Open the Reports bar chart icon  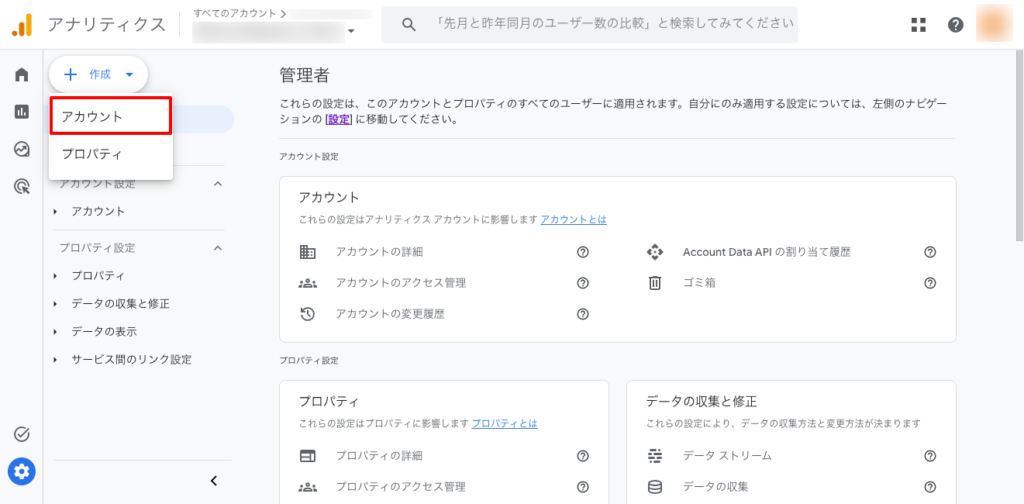21,112
